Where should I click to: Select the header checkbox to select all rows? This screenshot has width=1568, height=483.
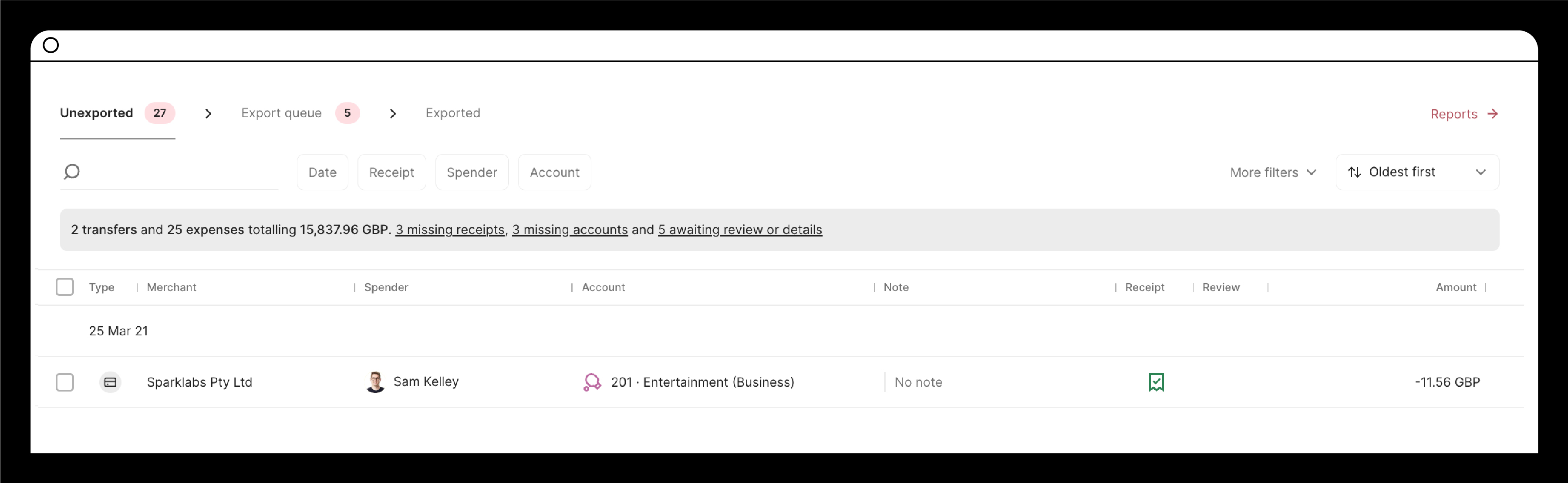(x=64, y=286)
